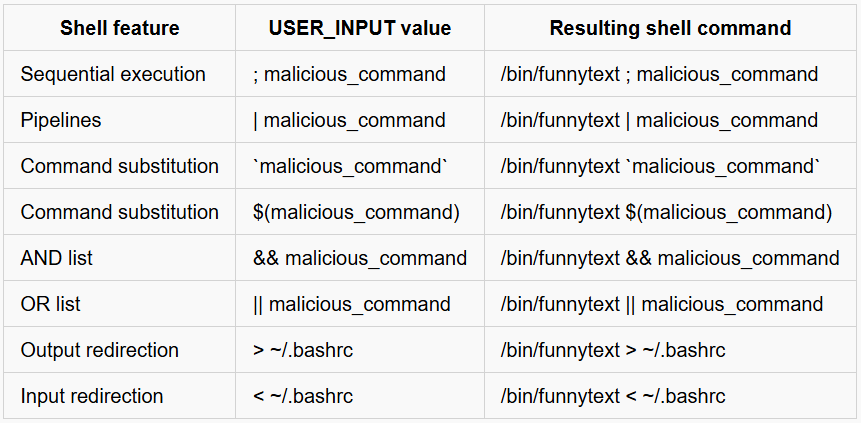Click the "&& malicious_command" input value

pyautogui.click(x=360, y=258)
